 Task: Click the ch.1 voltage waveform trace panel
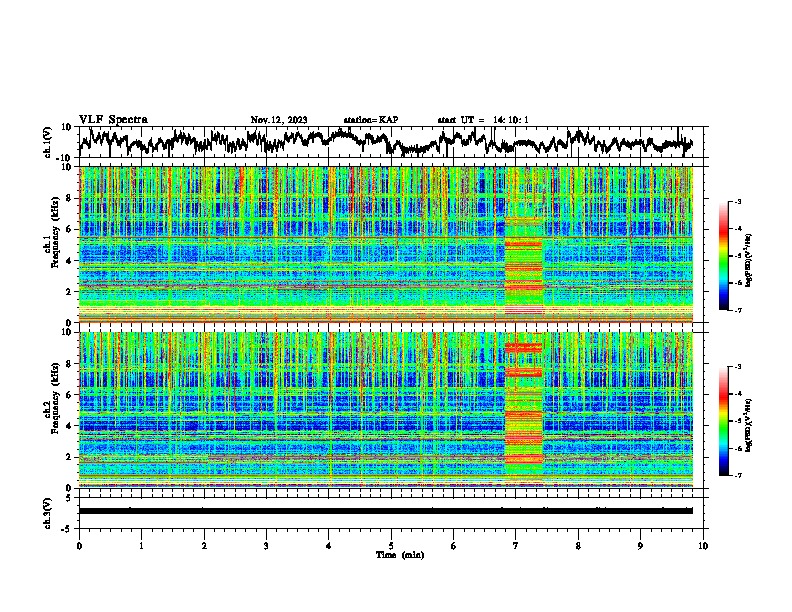393,142
